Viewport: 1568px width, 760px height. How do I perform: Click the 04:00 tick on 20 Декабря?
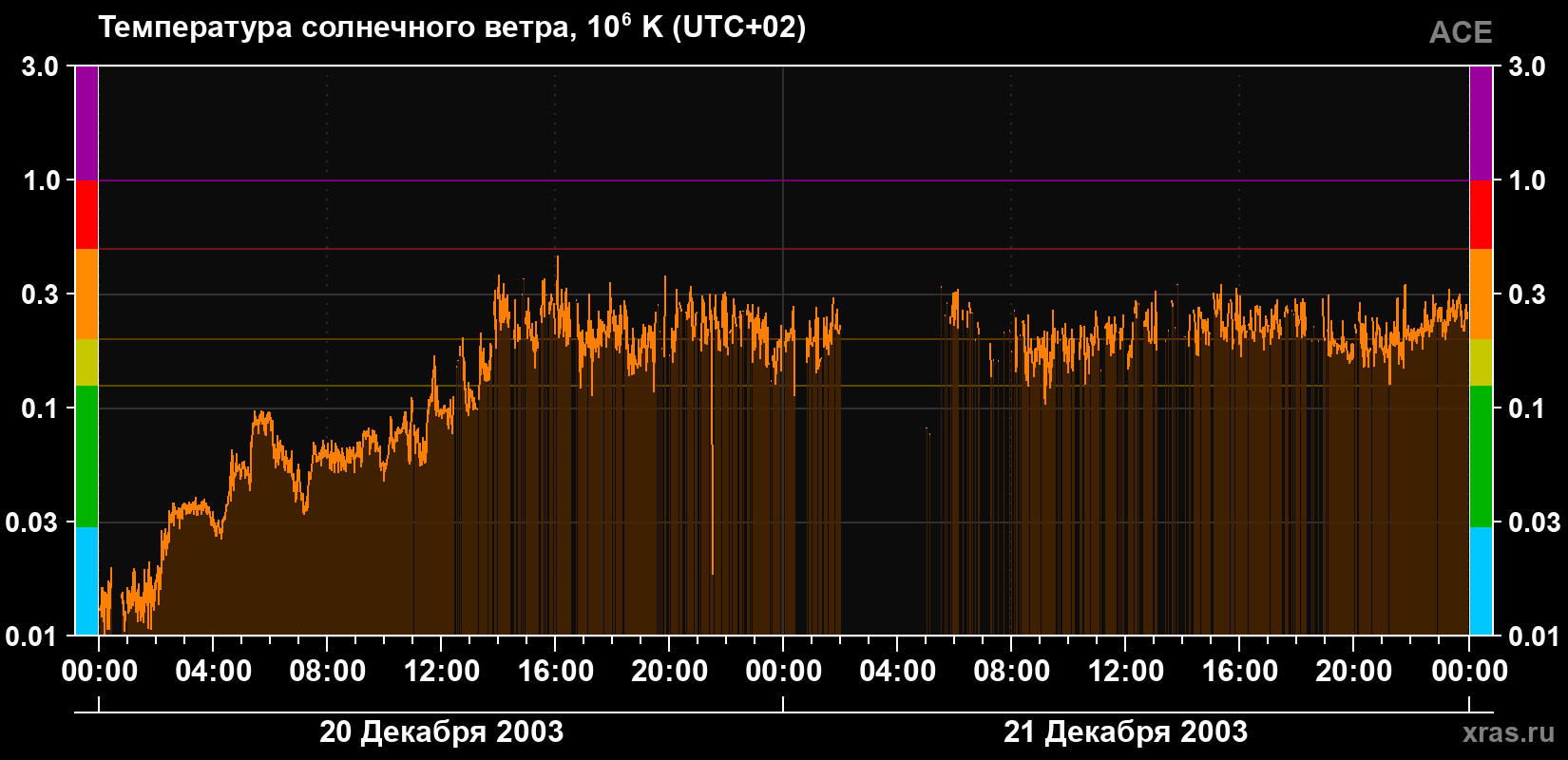coord(213,672)
